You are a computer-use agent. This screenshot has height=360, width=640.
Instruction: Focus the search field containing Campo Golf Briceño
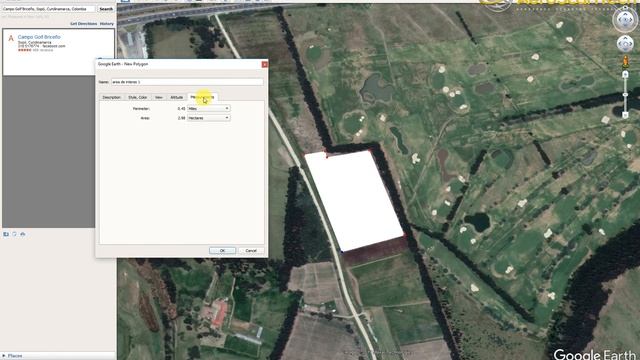click(48, 9)
